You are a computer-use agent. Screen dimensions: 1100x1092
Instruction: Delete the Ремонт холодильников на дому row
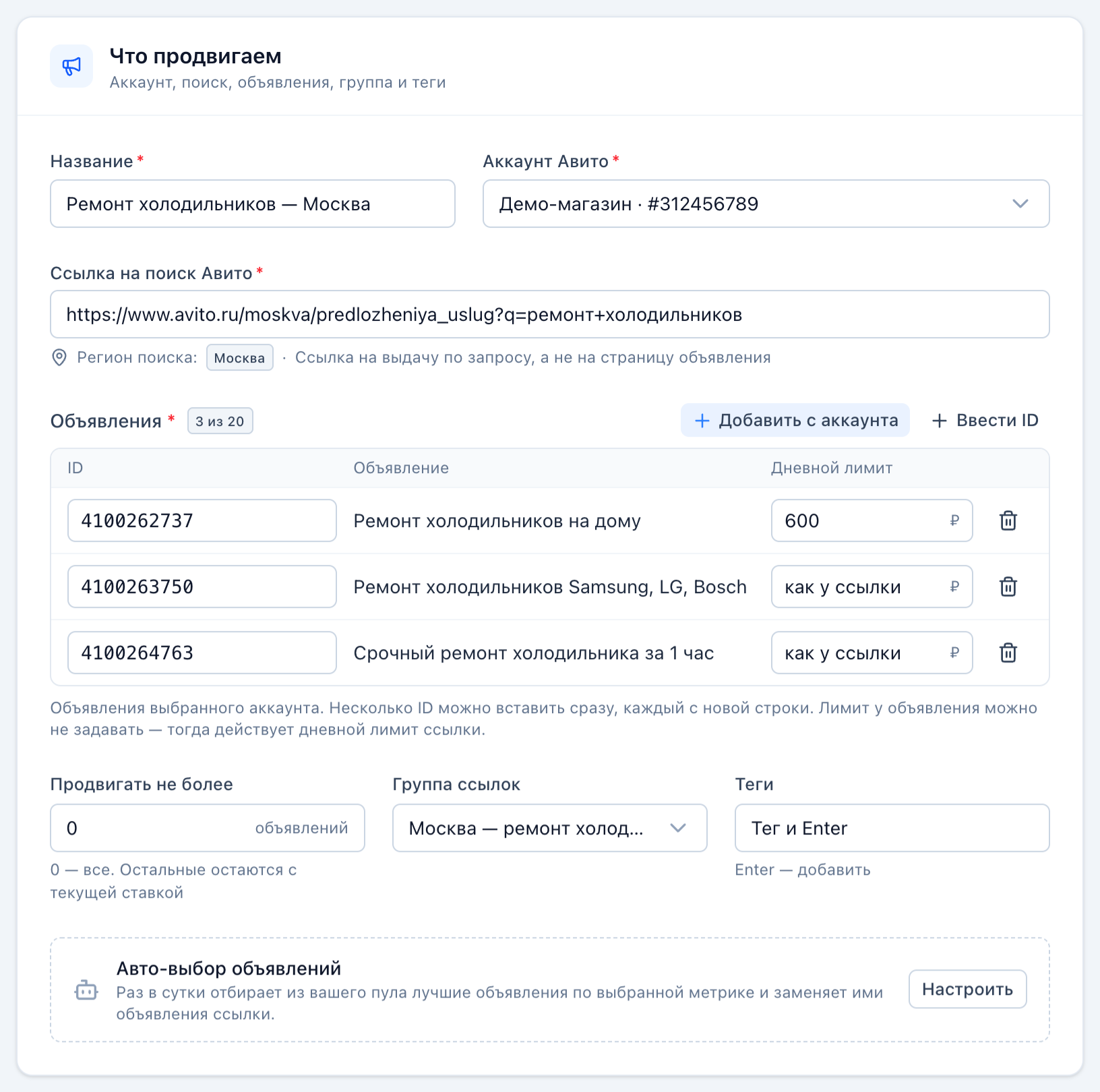pos(1008,520)
